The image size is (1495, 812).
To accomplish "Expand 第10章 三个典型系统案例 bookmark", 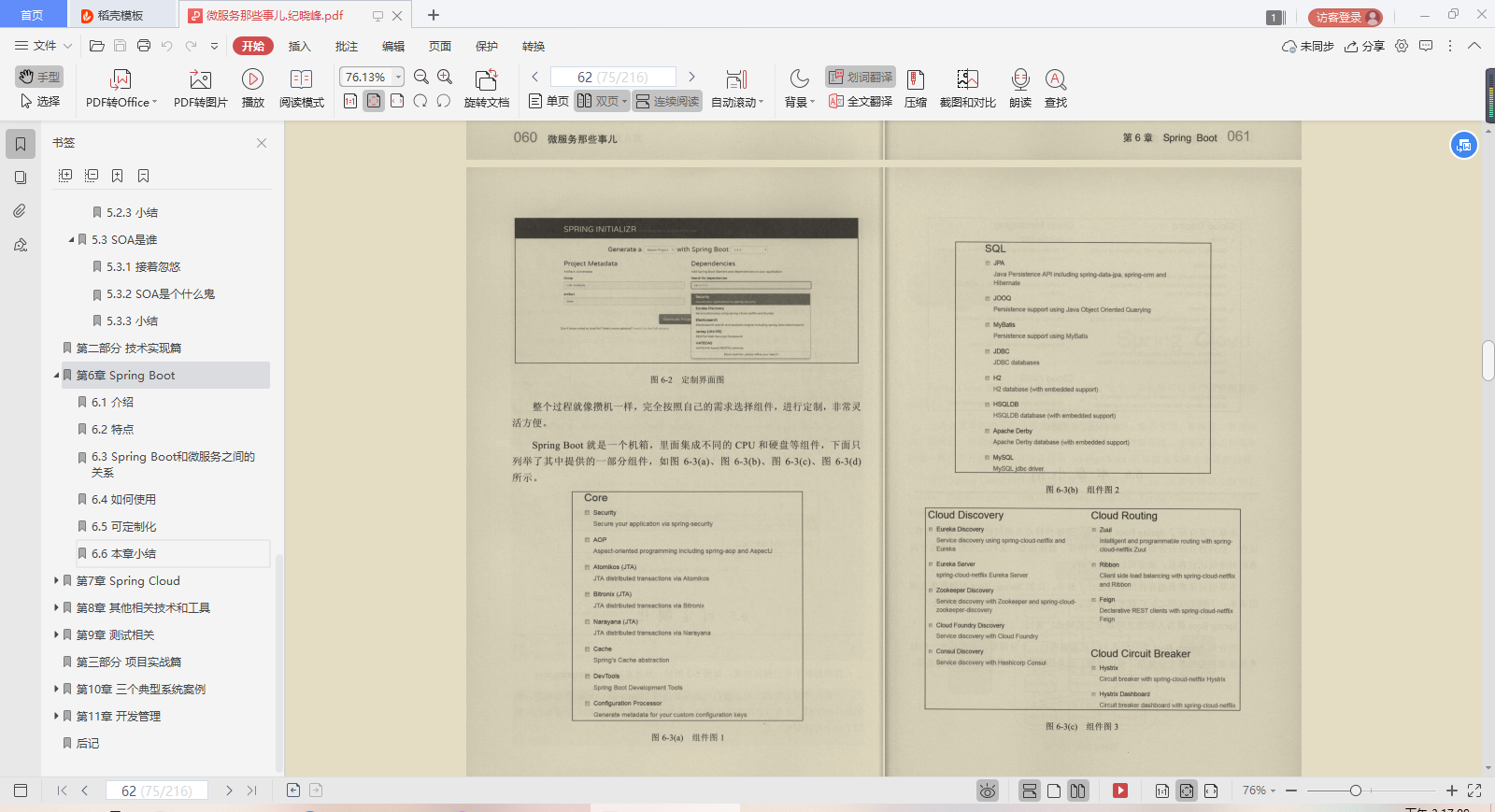I will 56,689.
